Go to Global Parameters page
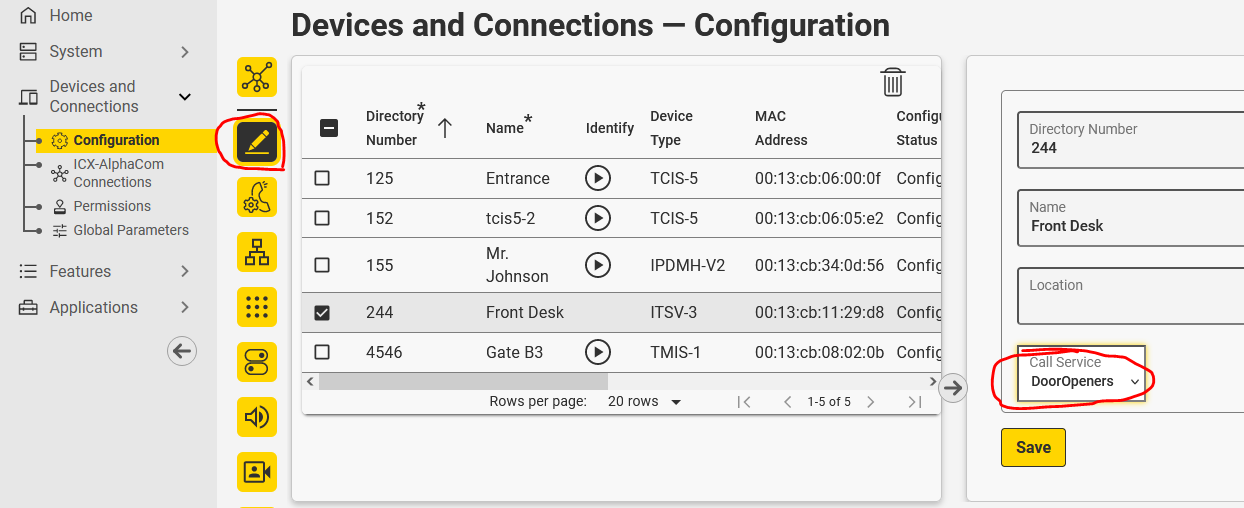The width and height of the screenshot is (1244, 508). click(x=131, y=230)
